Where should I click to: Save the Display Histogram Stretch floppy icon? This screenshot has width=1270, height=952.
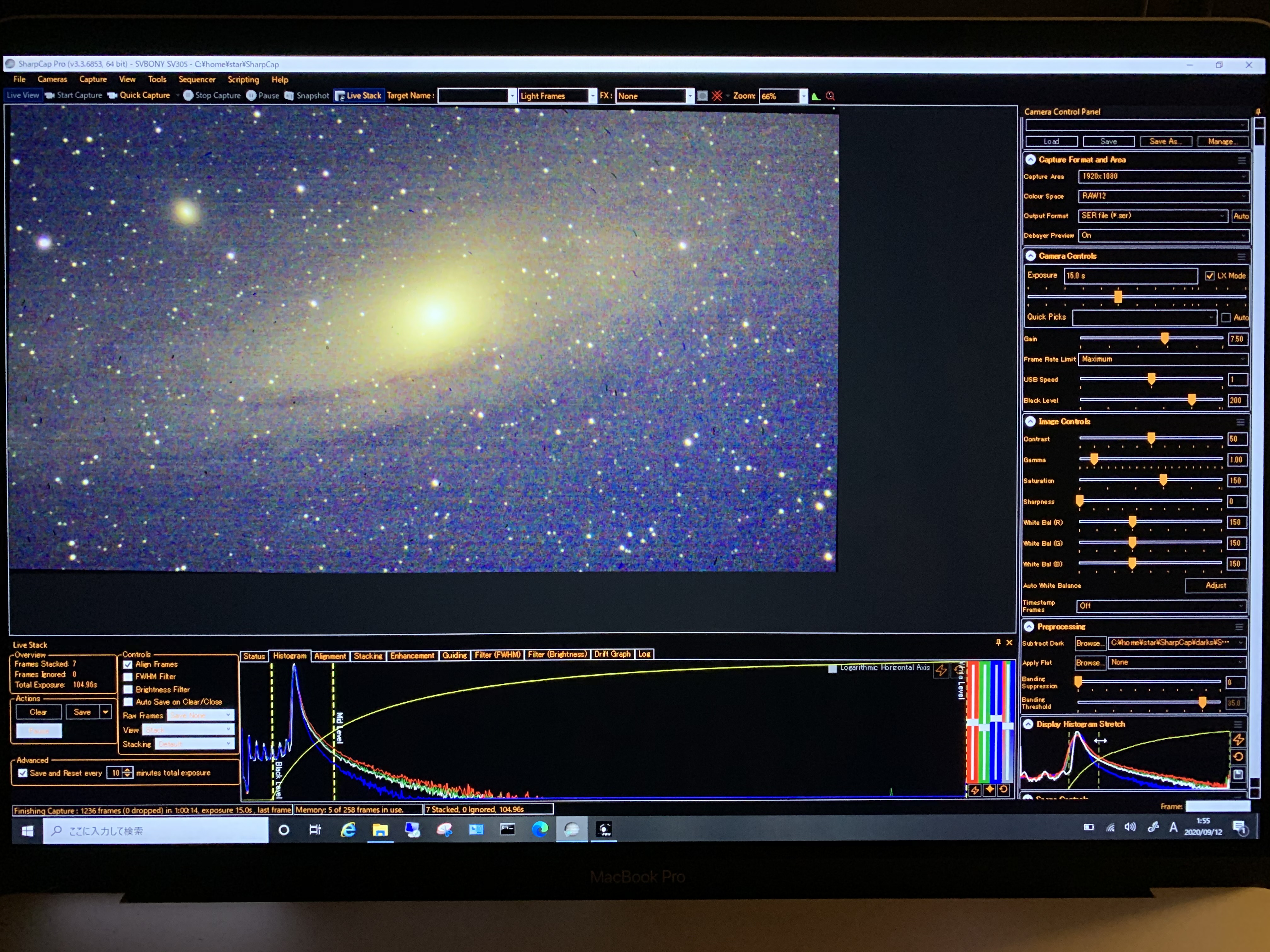pyautogui.click(x=1239, y=775)
